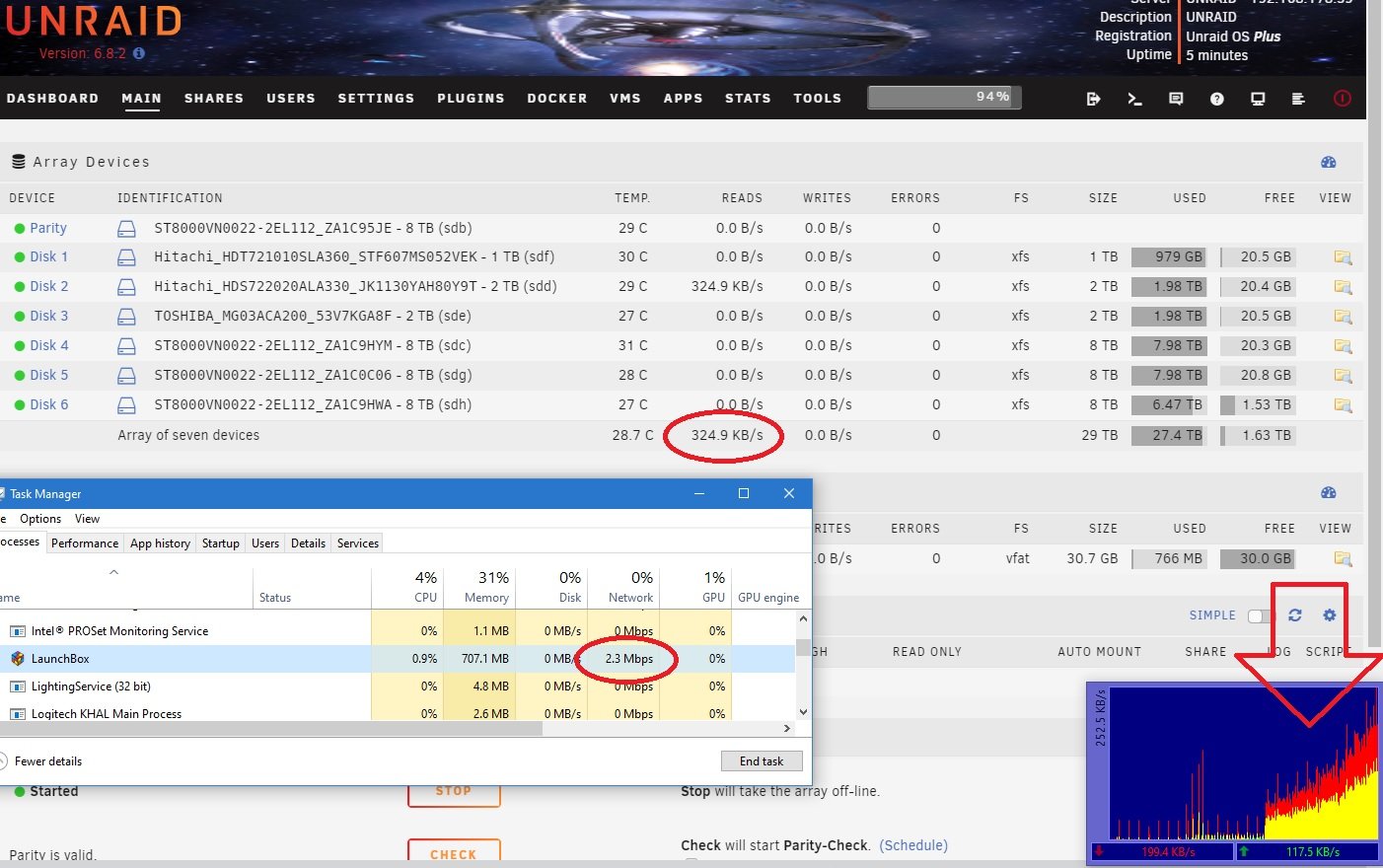Click the sort arrow above the Name column

(113, 572)
